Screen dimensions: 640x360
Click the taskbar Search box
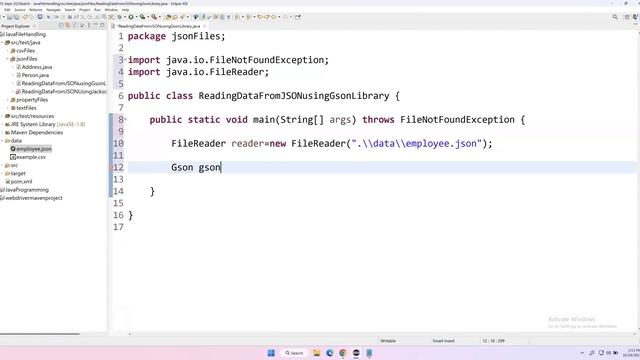coord(294,353)
